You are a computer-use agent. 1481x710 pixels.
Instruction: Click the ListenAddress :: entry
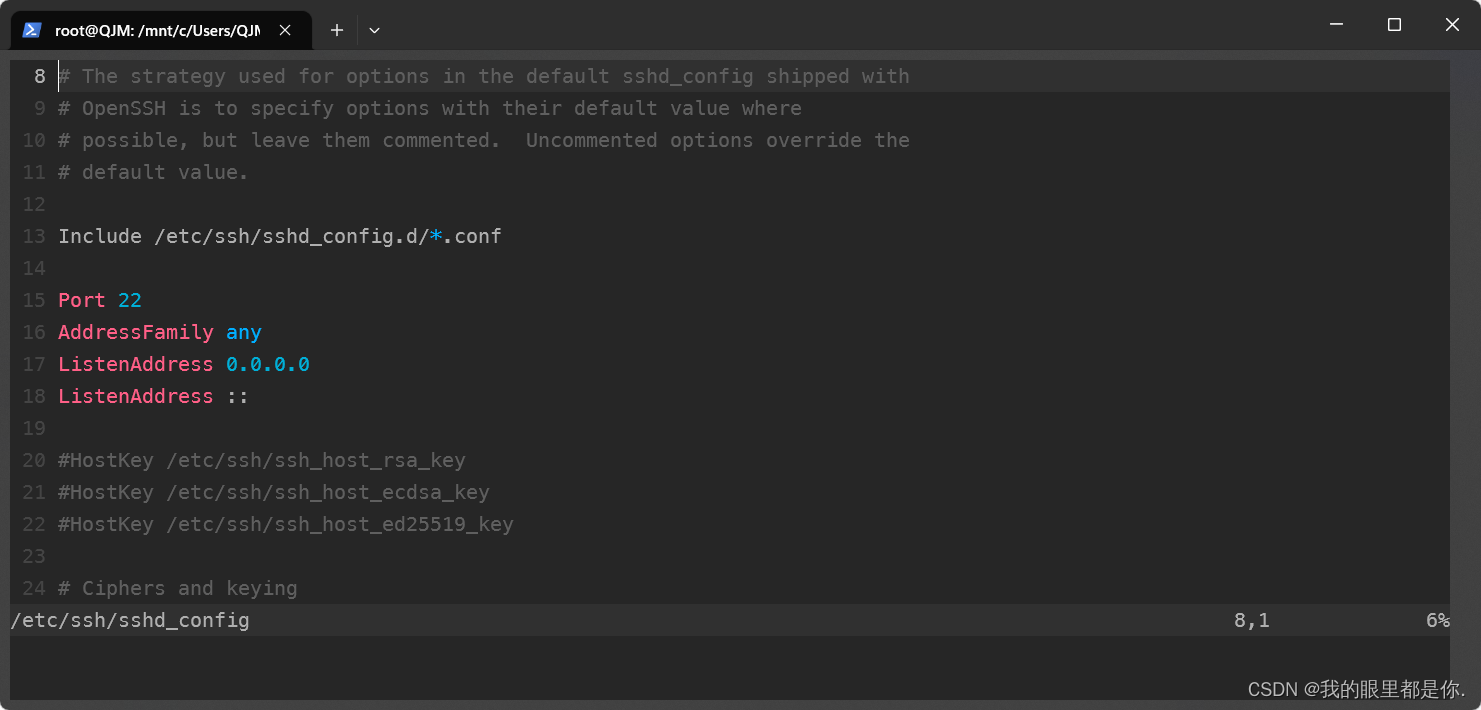click(x=150, y=396)
